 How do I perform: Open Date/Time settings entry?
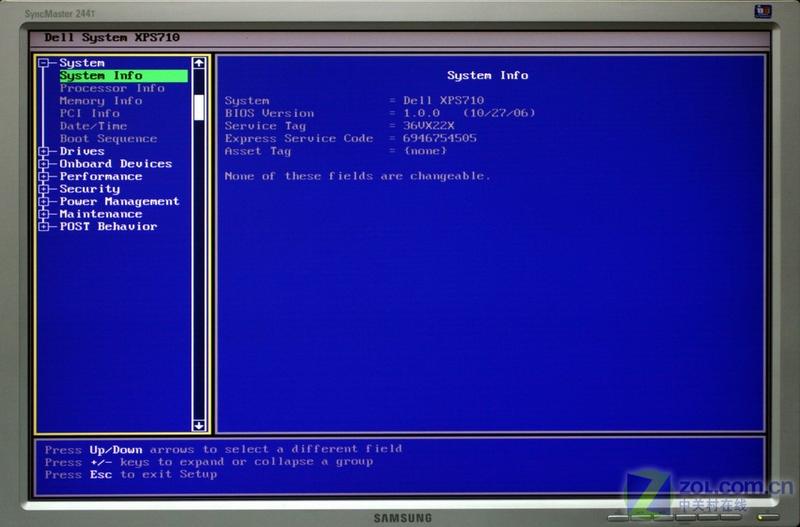[93, 126]
